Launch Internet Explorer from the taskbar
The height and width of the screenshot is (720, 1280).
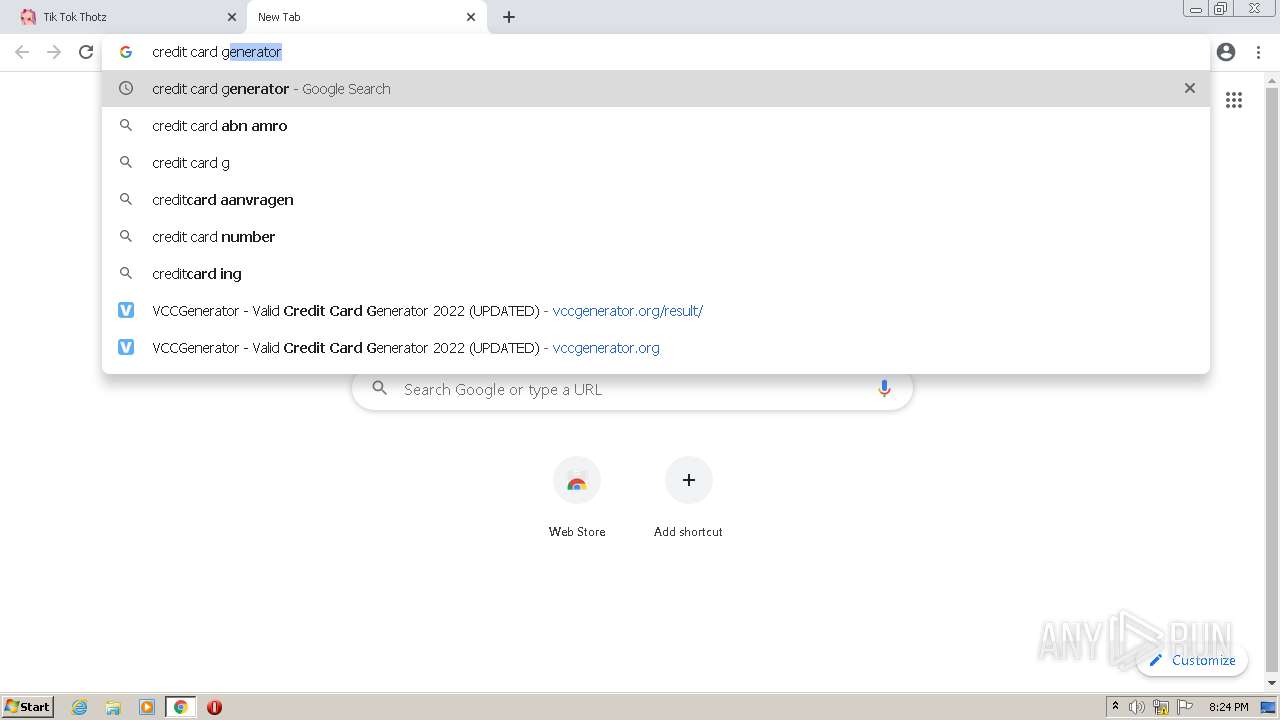click(x=80, y=707)
